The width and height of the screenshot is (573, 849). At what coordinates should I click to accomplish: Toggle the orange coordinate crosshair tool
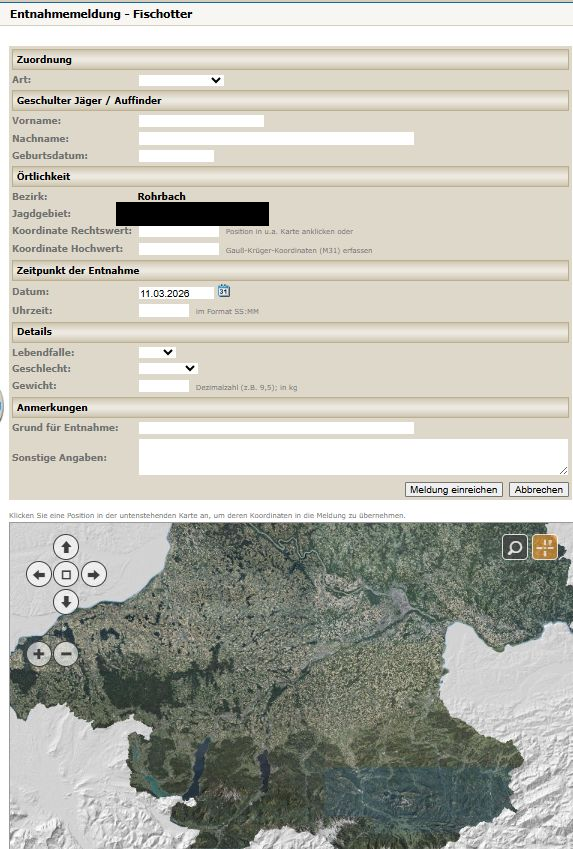(x=545, y=547)
